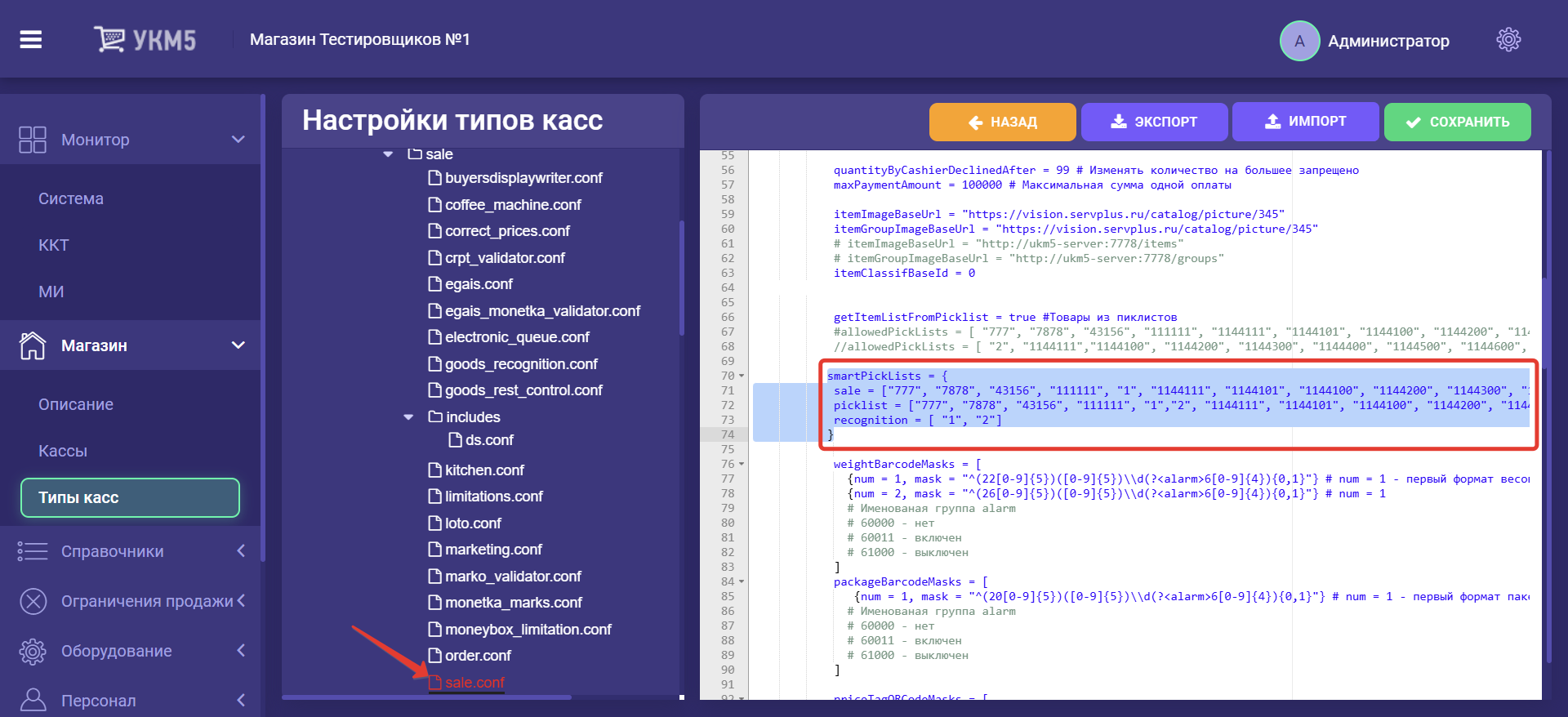Screen dimensions: 1568x717
Task: Open crpt_validator.conf file
Action: tap(505, 258)
